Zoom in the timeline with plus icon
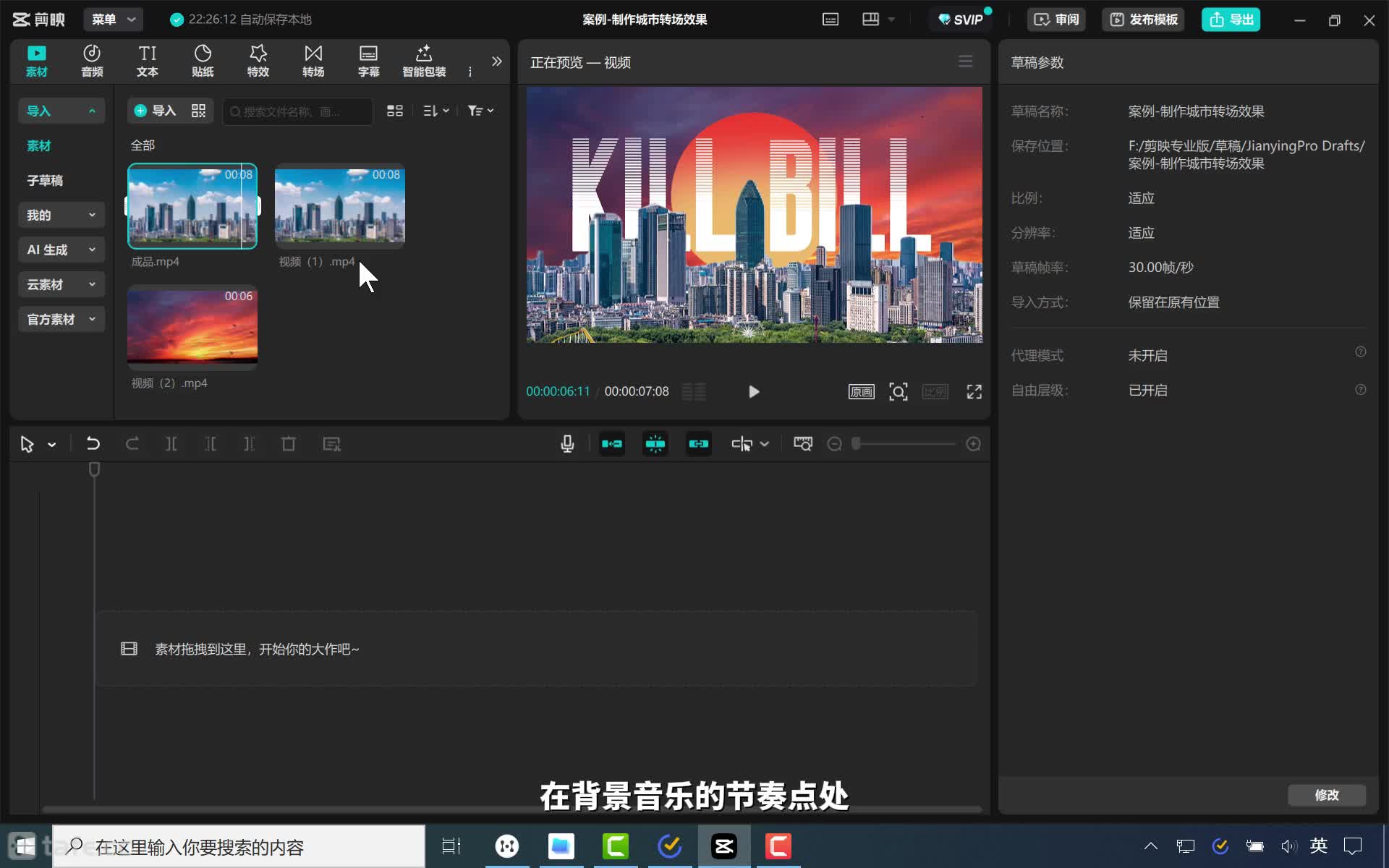This screenshot has height=868, width=1389. (974, 444)
